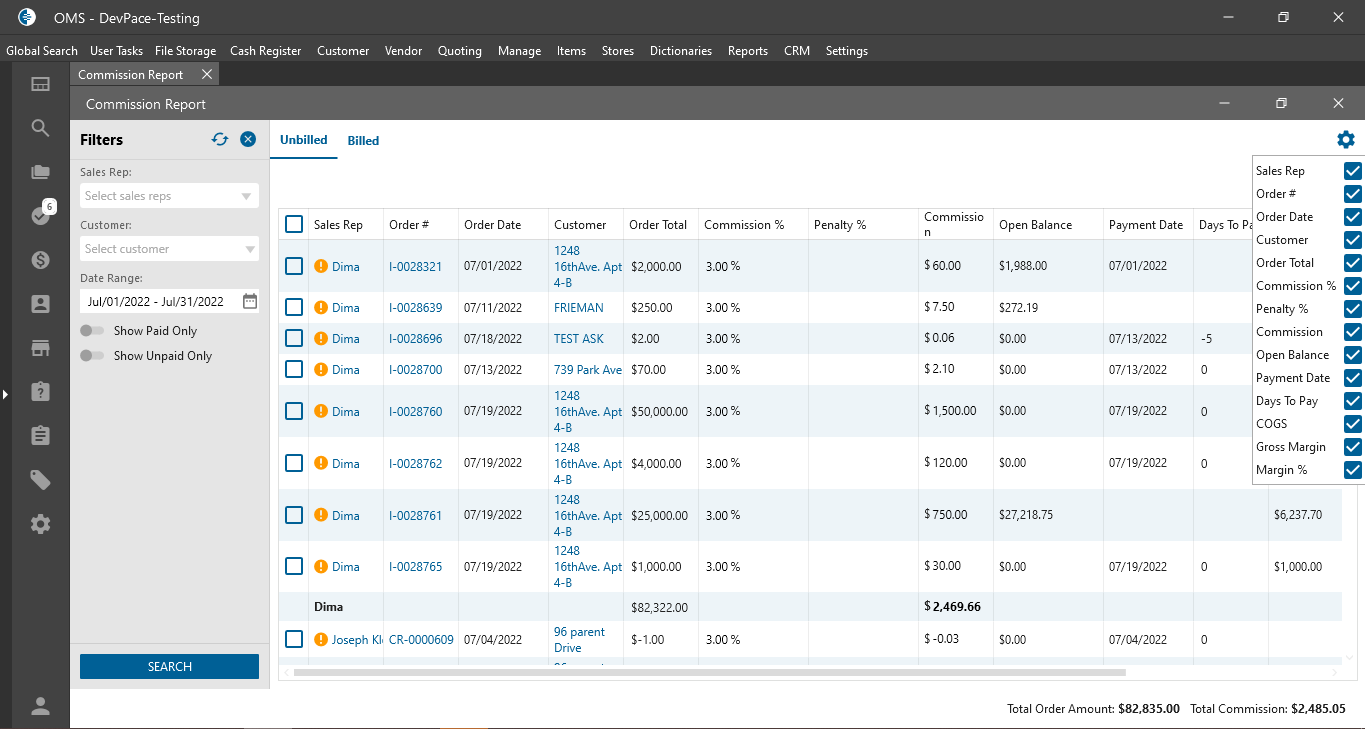Open the gear settings icon in left sidebar
Viewport: 1365px width, 729px height.
[40, 524]
